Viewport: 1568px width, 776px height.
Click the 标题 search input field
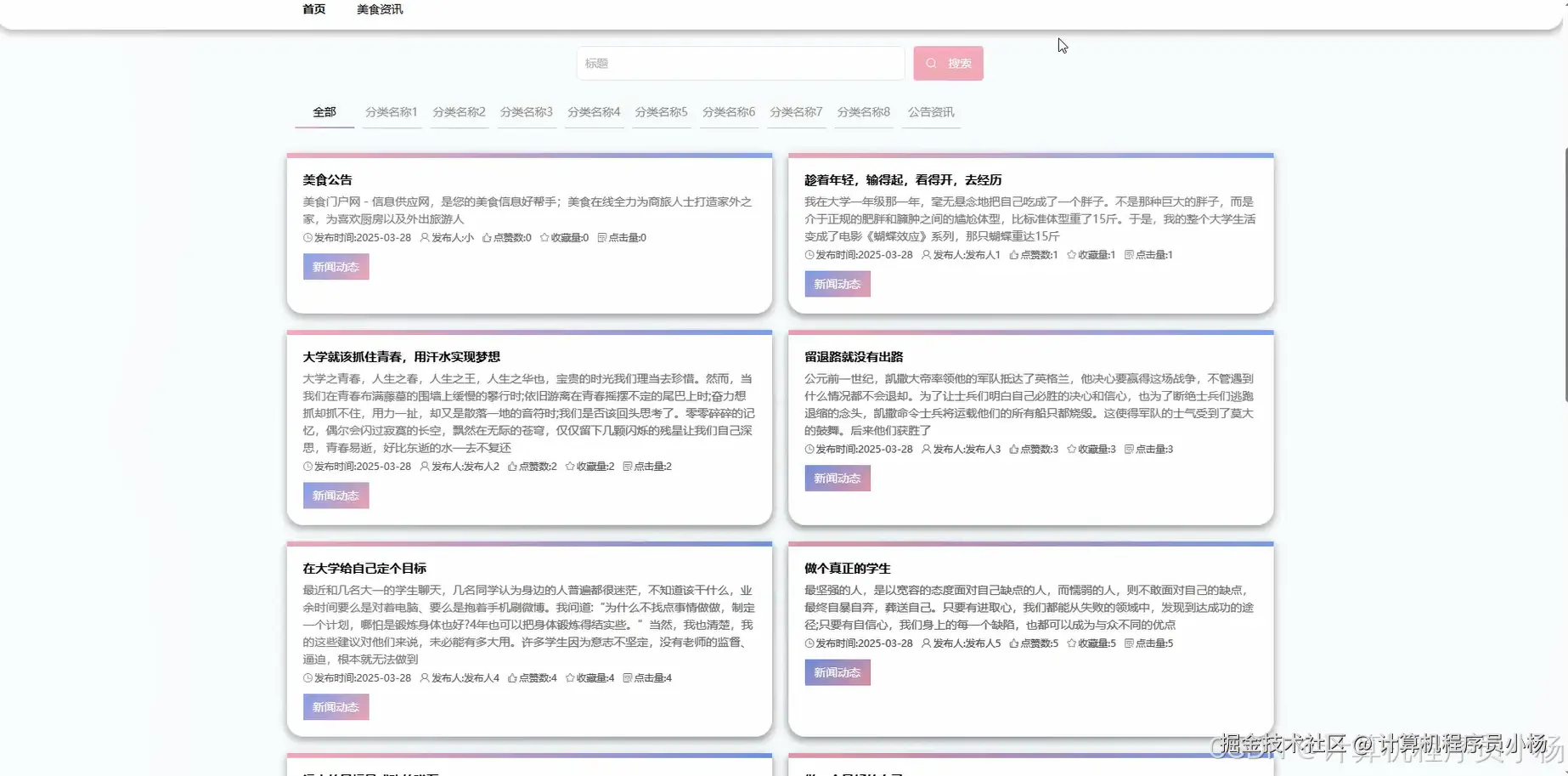(x=740, y=62)
